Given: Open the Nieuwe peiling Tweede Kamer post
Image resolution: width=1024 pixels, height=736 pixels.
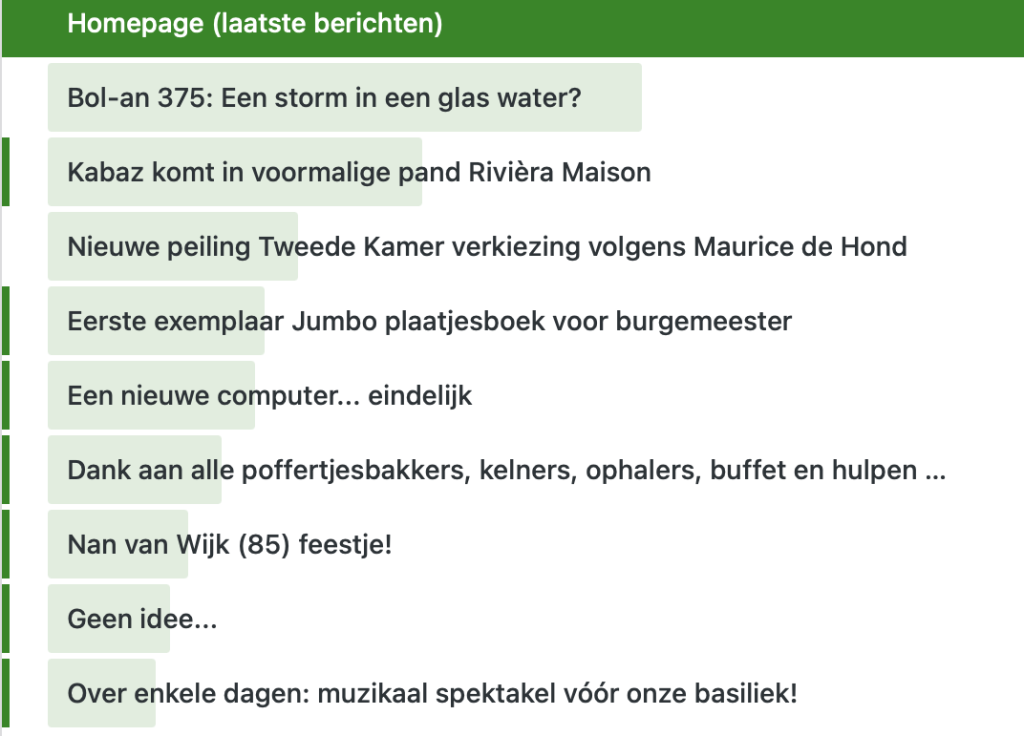Looking at the screenshot, I should (487, 246).
